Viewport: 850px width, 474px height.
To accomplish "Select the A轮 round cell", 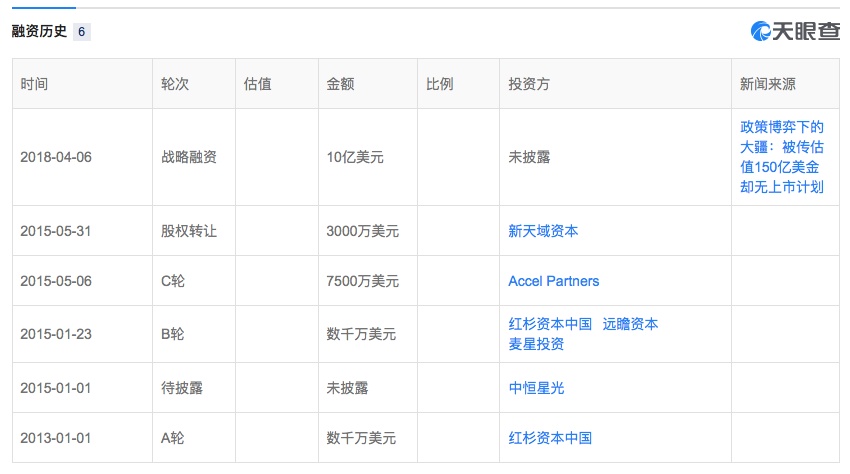I will coord(172,438).
